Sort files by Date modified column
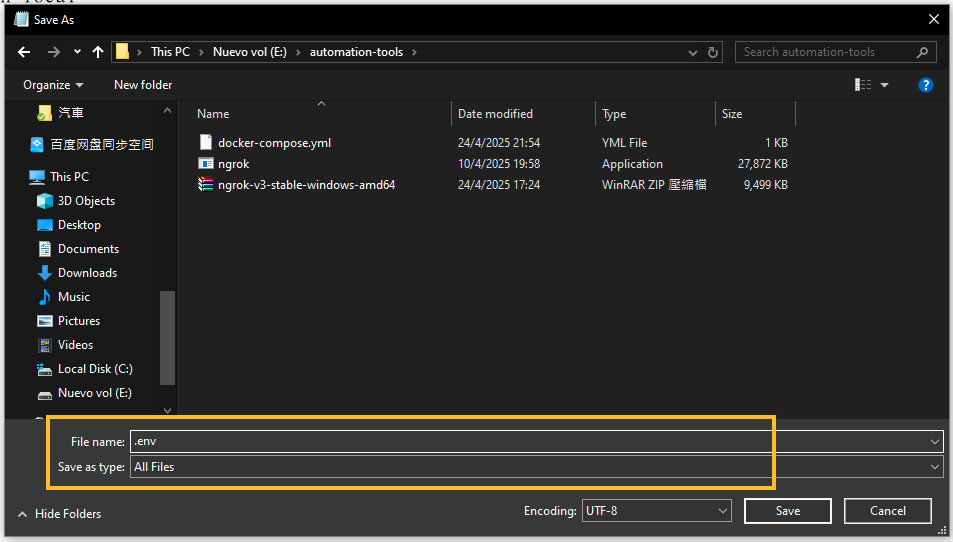The width and height of the screenshot is (953, 542). pos(495,114)
